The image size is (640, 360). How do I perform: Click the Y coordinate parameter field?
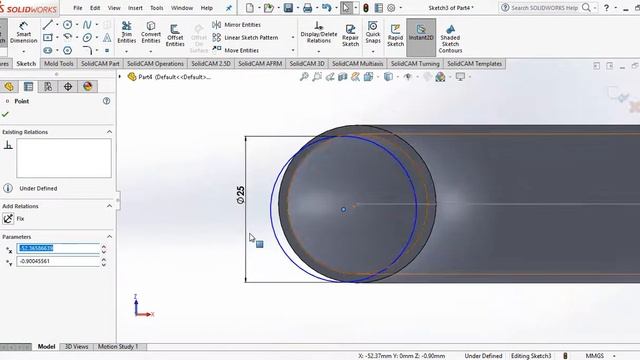coord(58,261)
